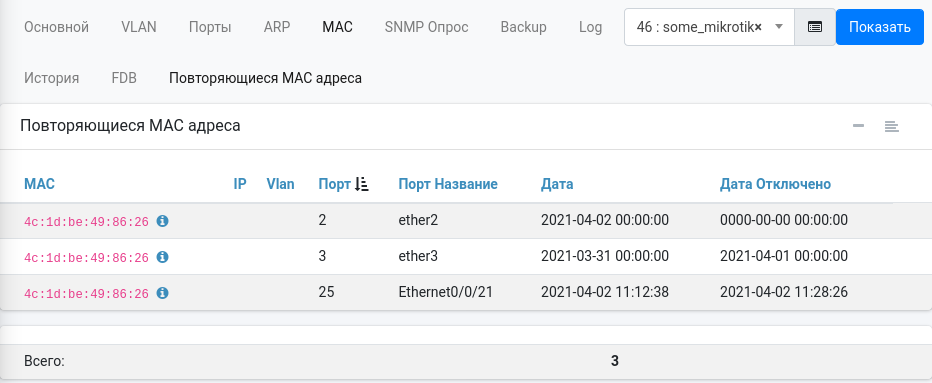This screenshot has width=932, height=383.
Task: Click device list icon beside device selector
Action: (x=815, y=27)
